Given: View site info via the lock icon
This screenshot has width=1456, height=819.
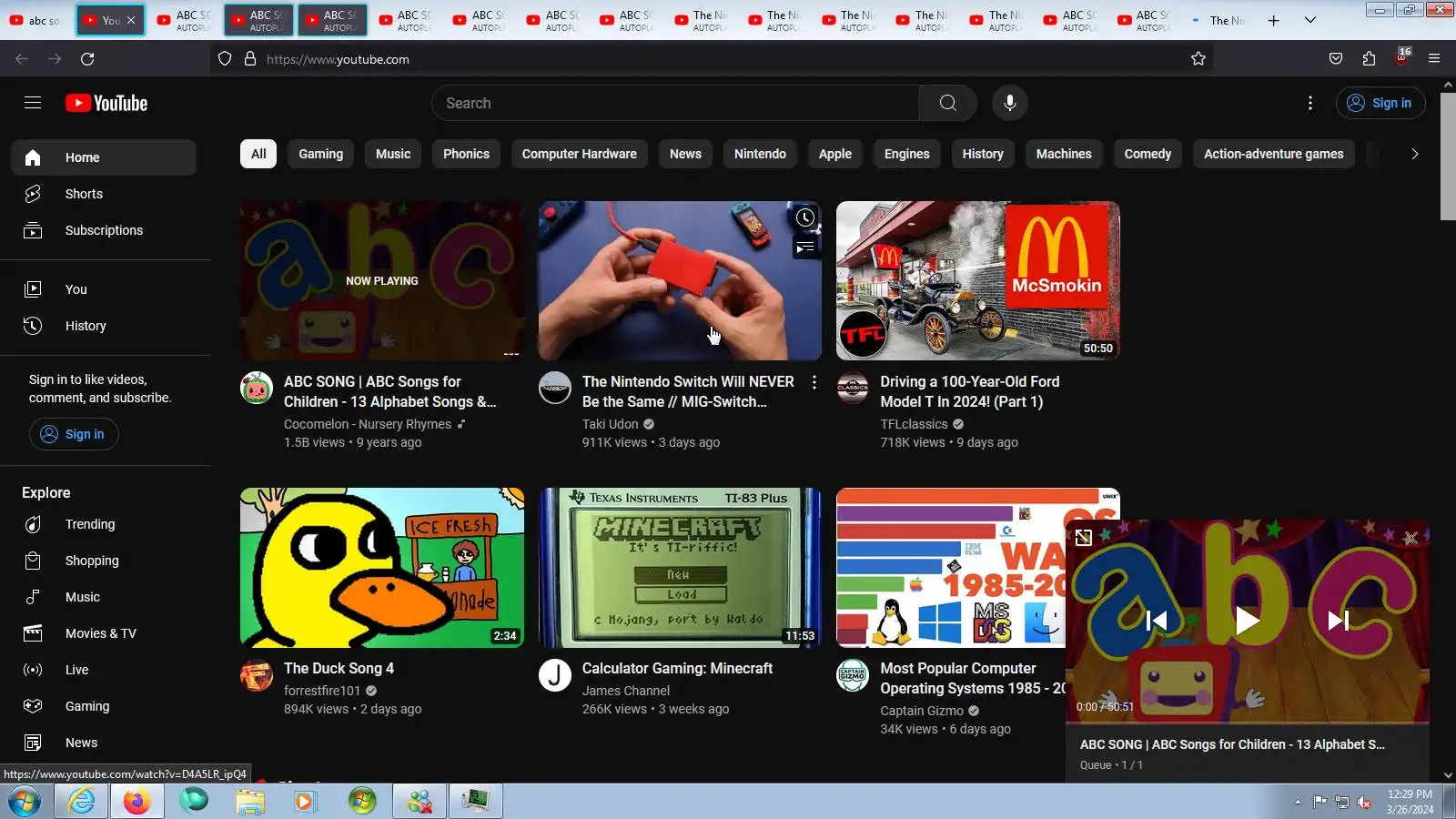Looking at the screenshot, I should click(x=250, y=59).
